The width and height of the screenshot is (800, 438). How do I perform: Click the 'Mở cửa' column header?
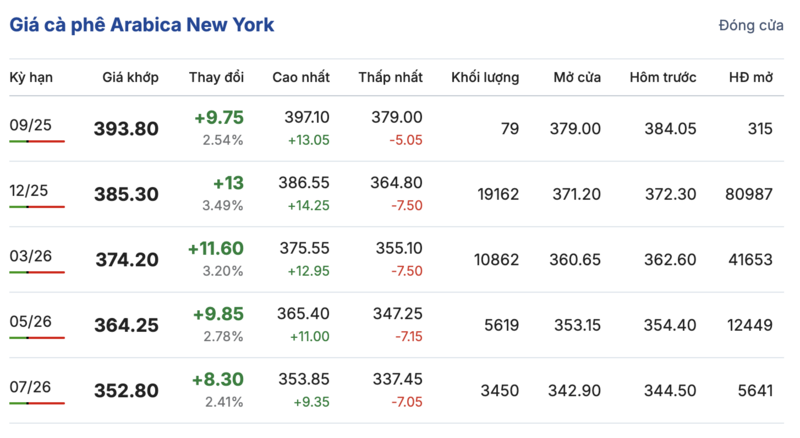[577, 77]
